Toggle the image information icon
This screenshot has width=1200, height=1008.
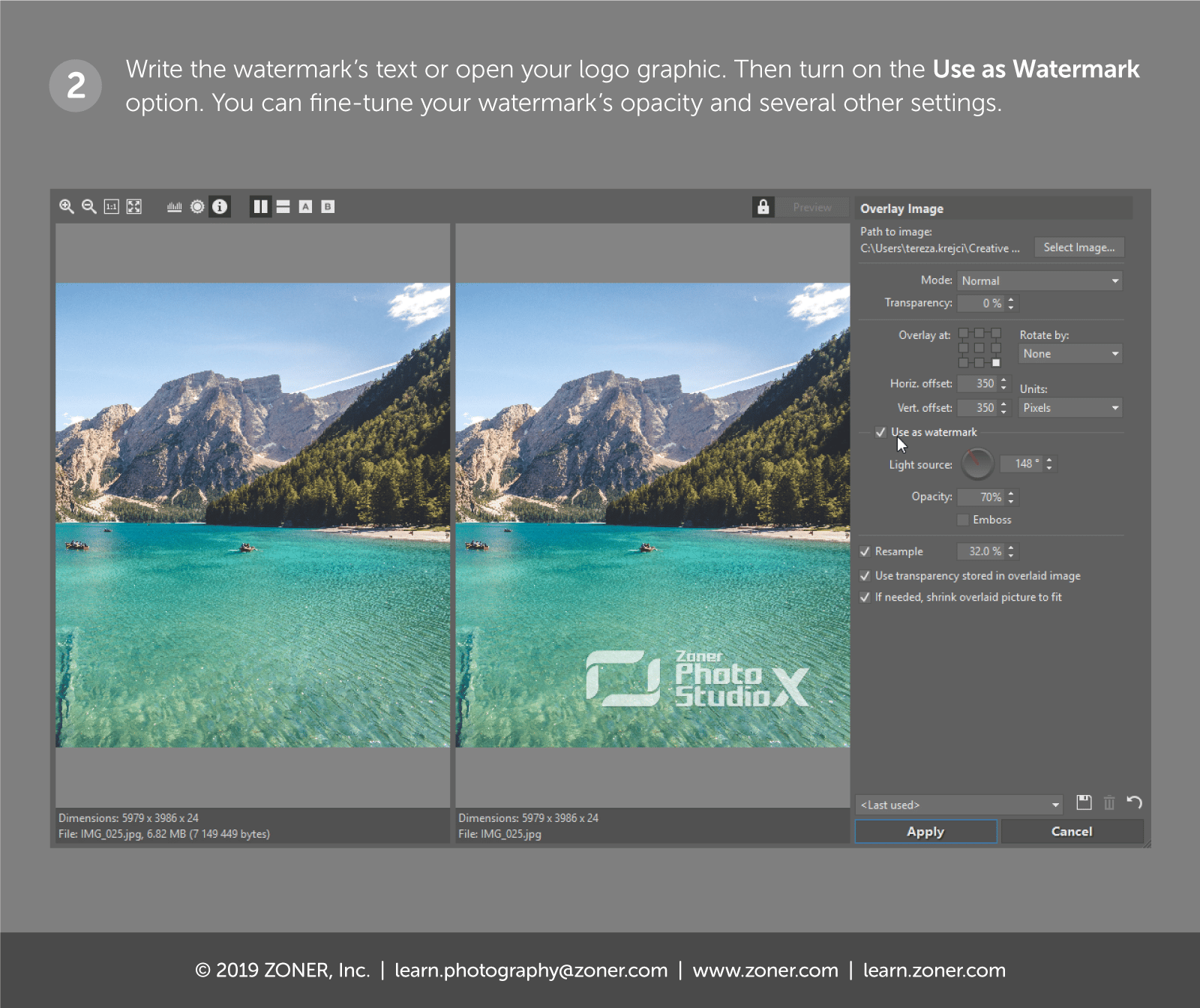(x=220, y=206)
